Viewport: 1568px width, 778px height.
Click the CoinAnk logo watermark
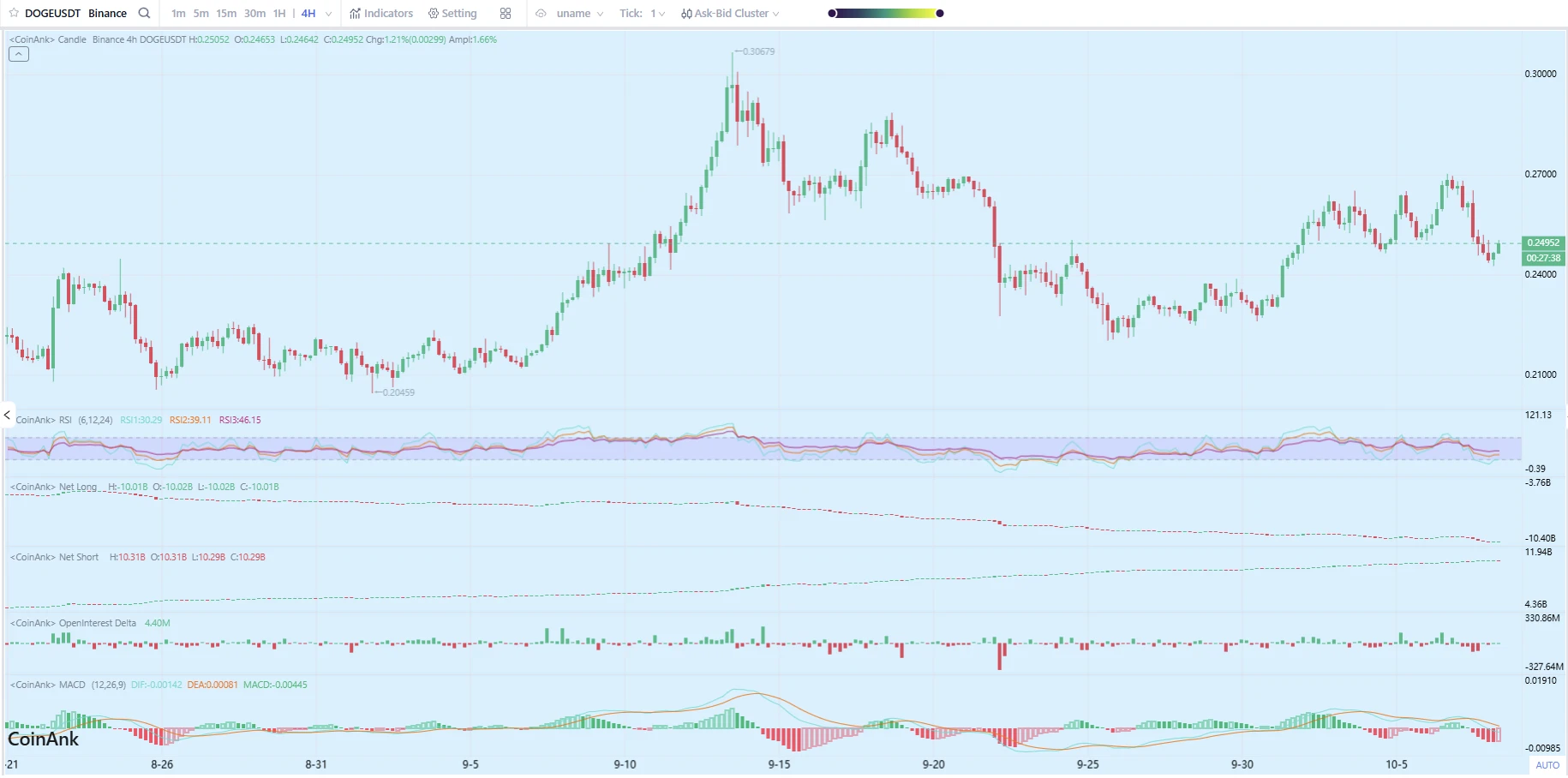coord(43,739)
